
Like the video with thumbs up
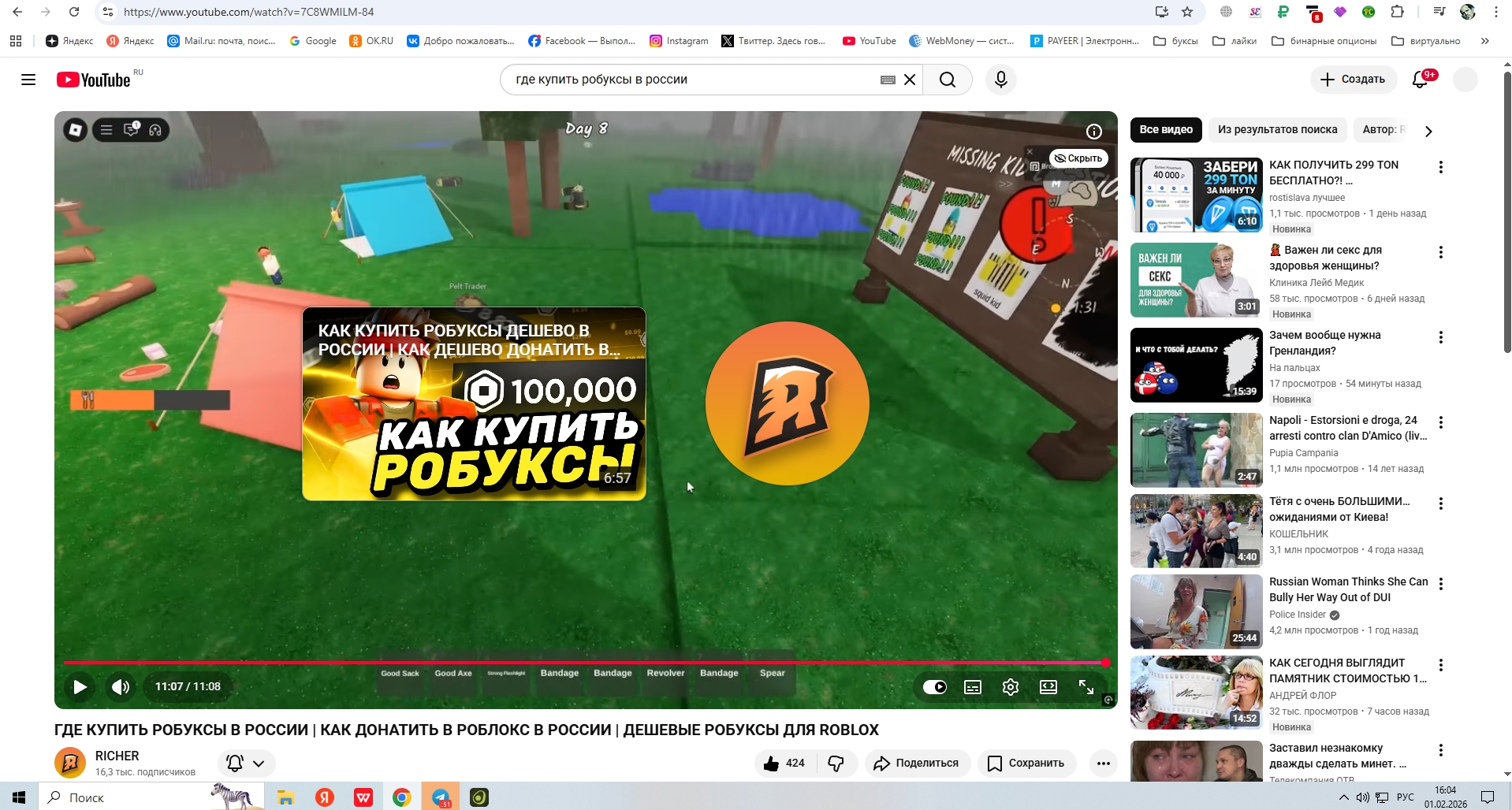(784, 763)
